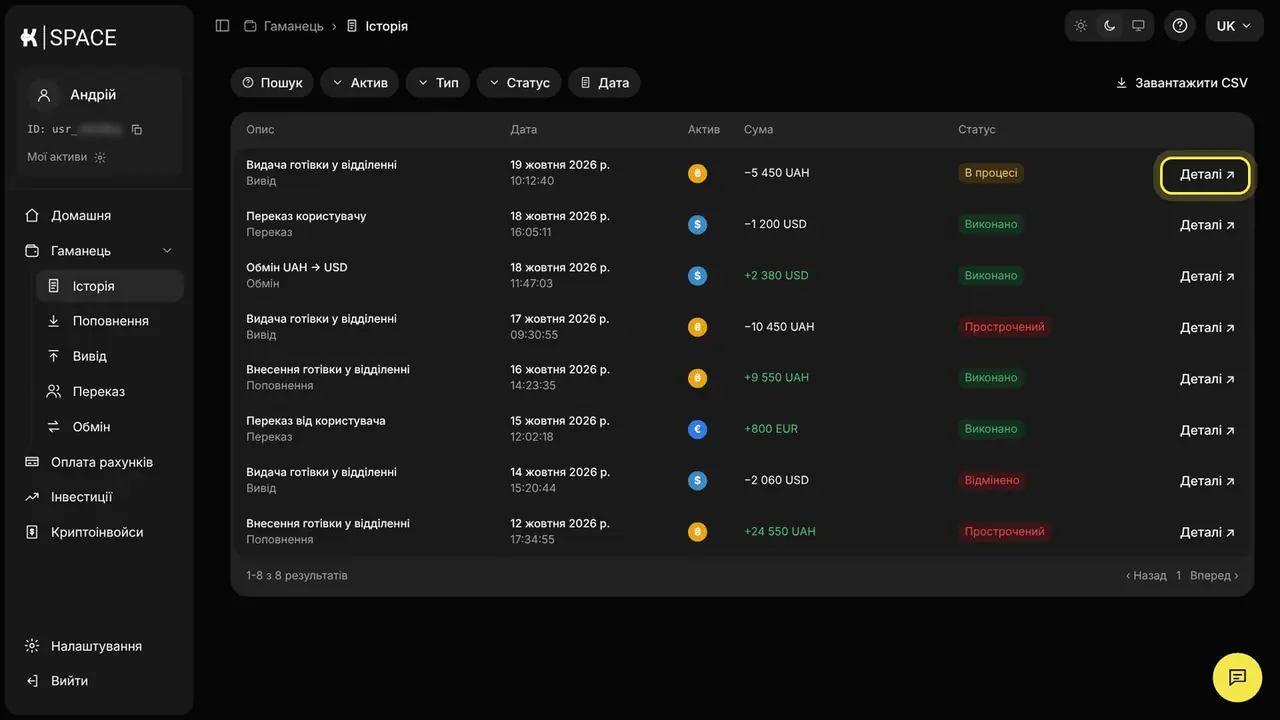Toggle the sidebar panel icon
Screen dimensions: 1280x720
point(222,26)
